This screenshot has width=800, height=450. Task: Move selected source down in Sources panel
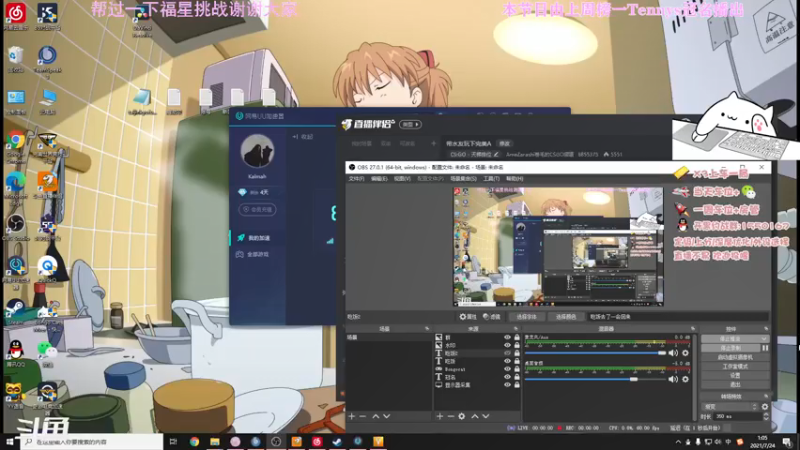tap(486, 416)
